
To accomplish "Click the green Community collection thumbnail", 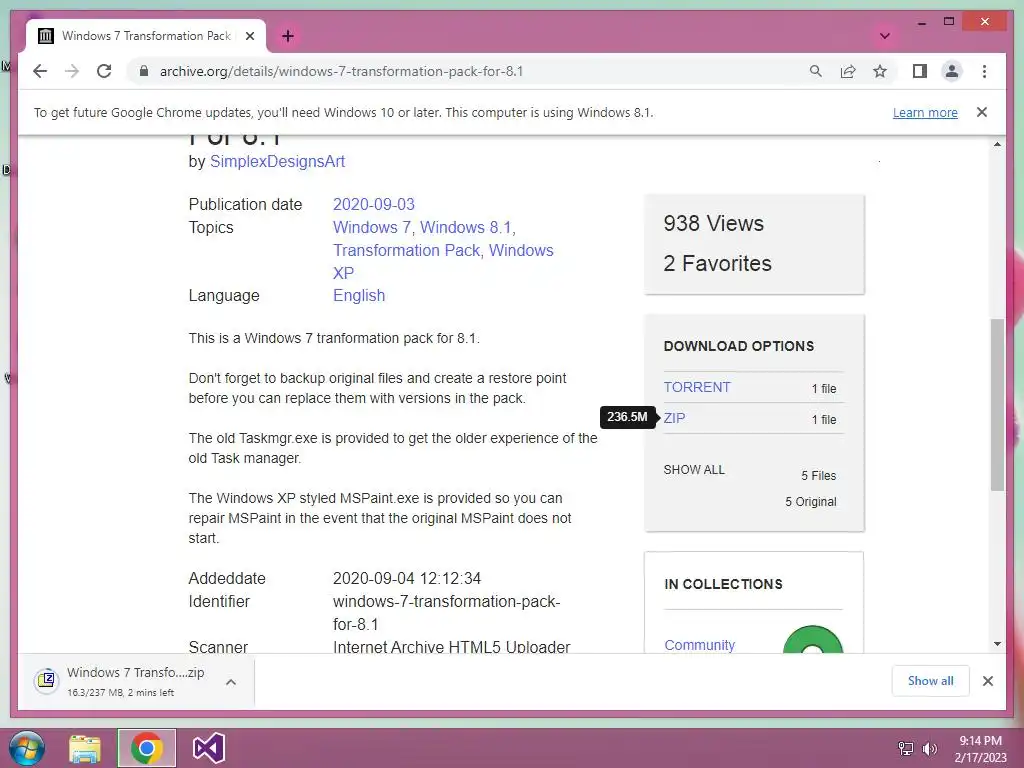I will coord(812,640).
